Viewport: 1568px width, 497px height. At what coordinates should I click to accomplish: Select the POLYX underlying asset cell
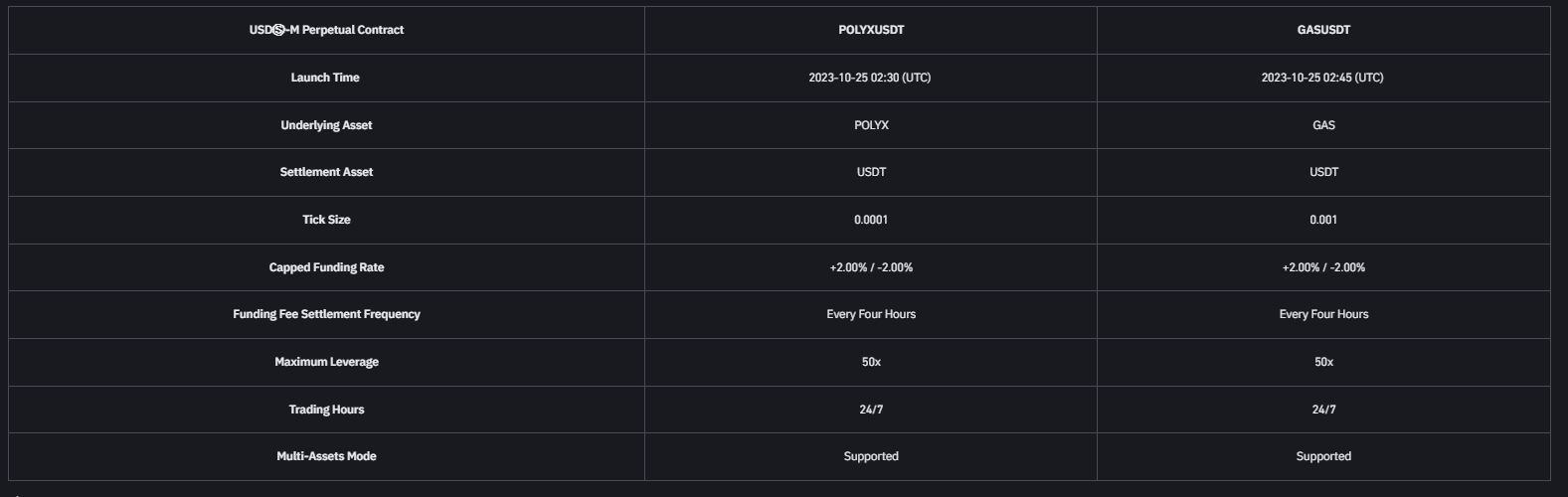coord(871,125)
